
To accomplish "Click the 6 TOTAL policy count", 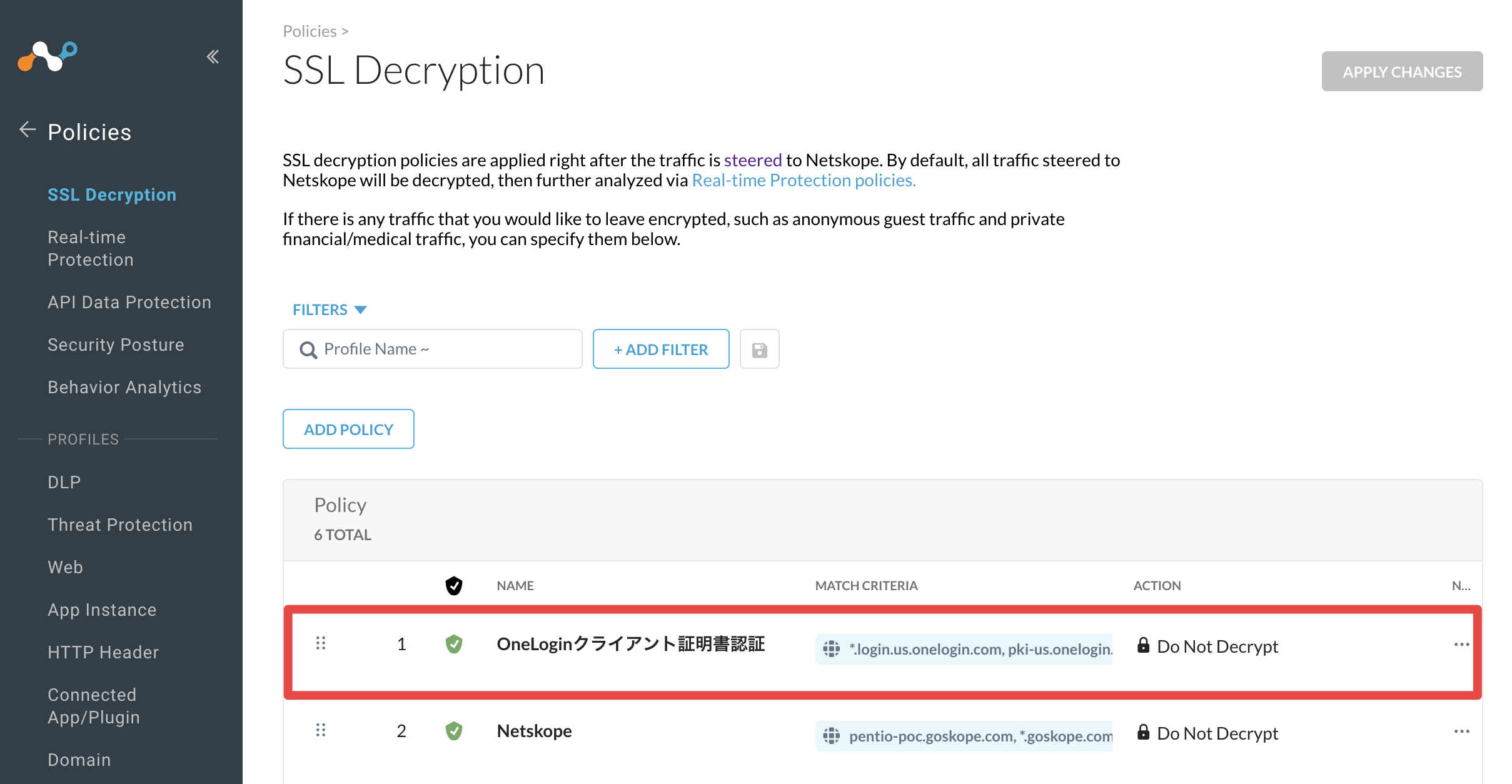I will tap(343, 535).
